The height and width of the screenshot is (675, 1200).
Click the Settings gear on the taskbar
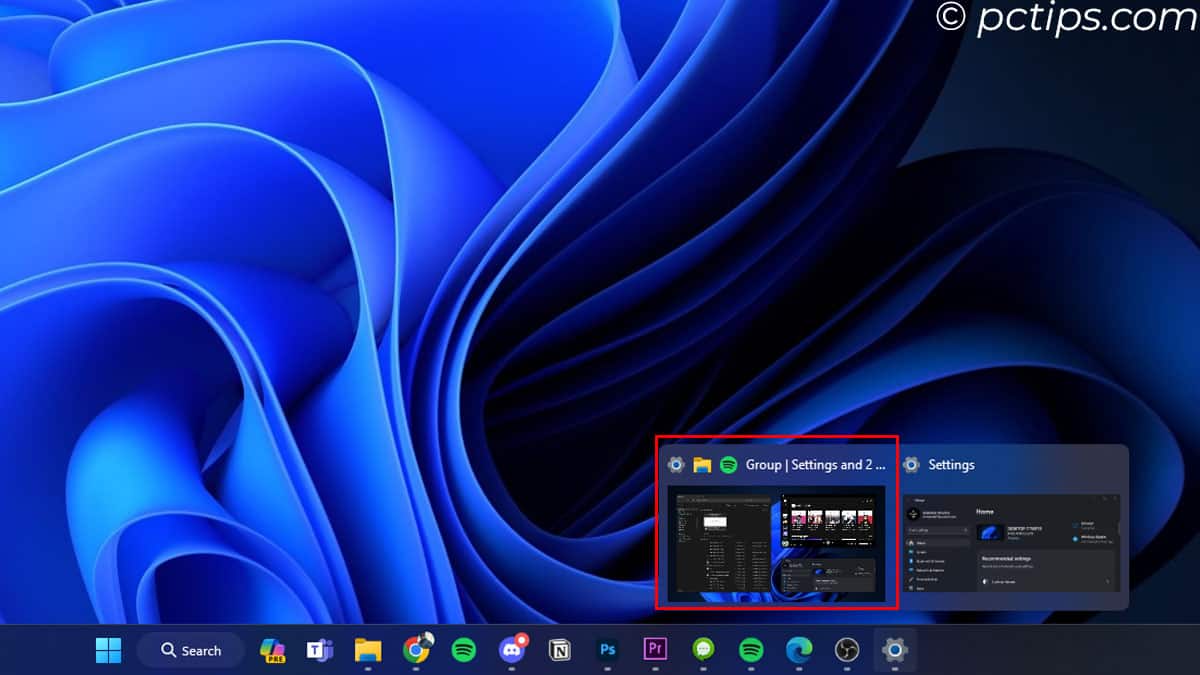point(894,650)
